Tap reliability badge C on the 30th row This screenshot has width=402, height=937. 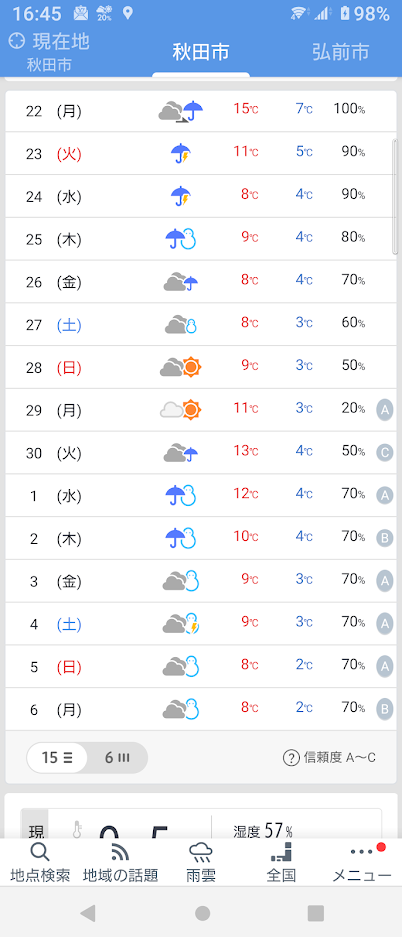(x=385, y=453)
